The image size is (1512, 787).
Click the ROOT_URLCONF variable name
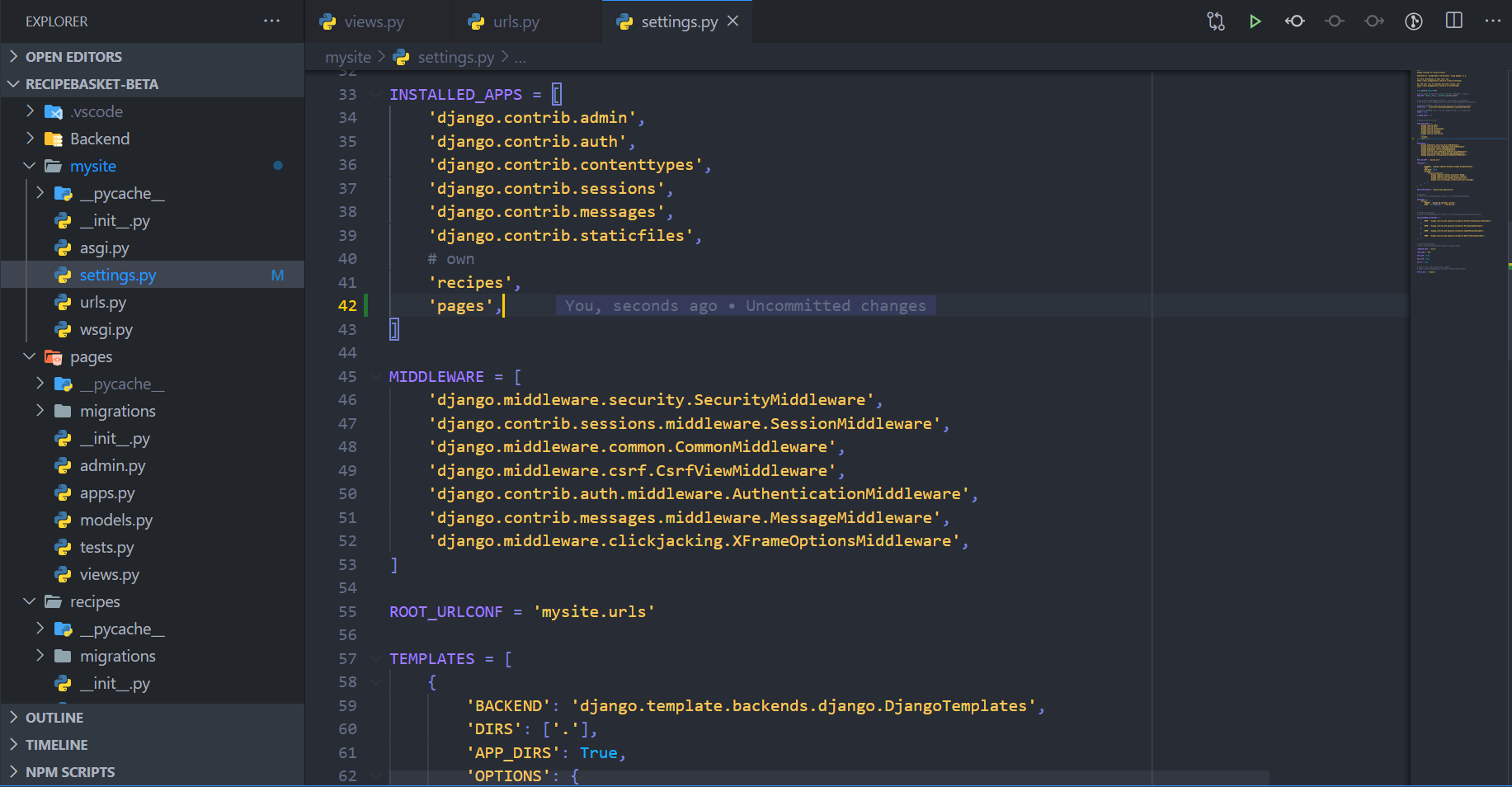pos(446,612)
